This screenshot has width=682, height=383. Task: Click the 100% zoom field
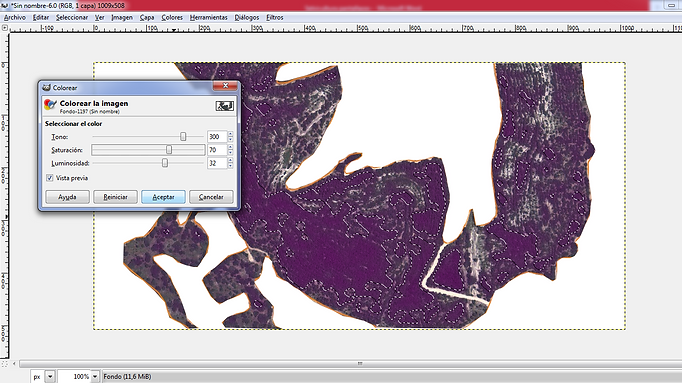click(74, 376)
